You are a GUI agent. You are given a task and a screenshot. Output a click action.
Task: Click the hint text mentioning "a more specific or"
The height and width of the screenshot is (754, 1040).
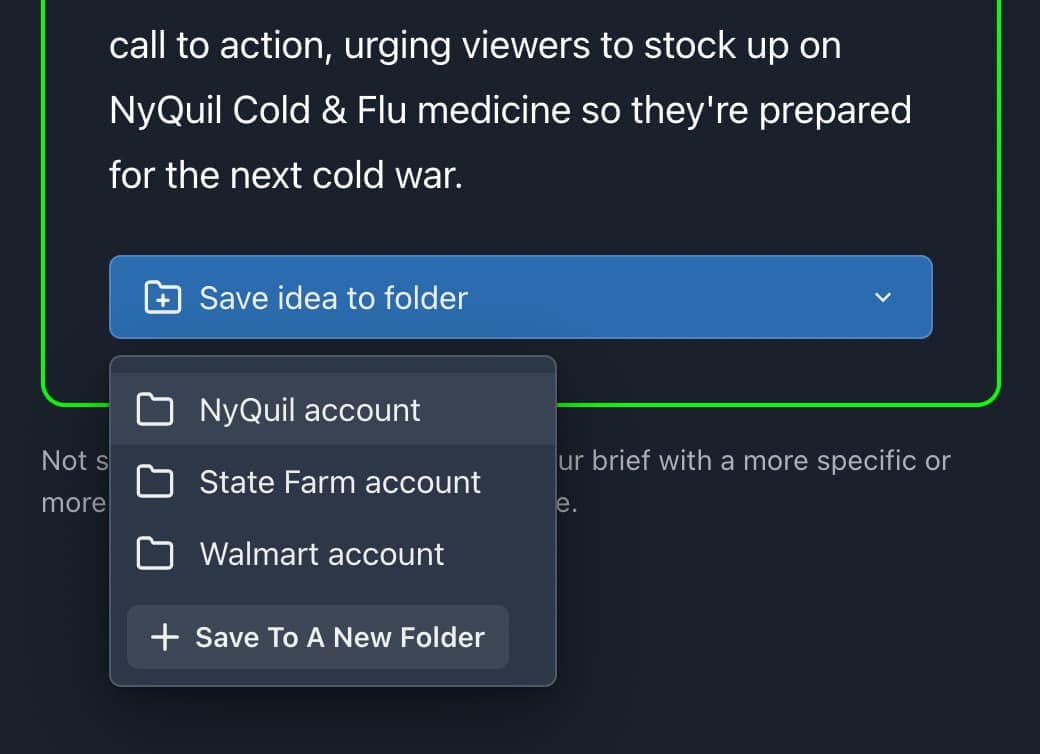pos(760,461)
